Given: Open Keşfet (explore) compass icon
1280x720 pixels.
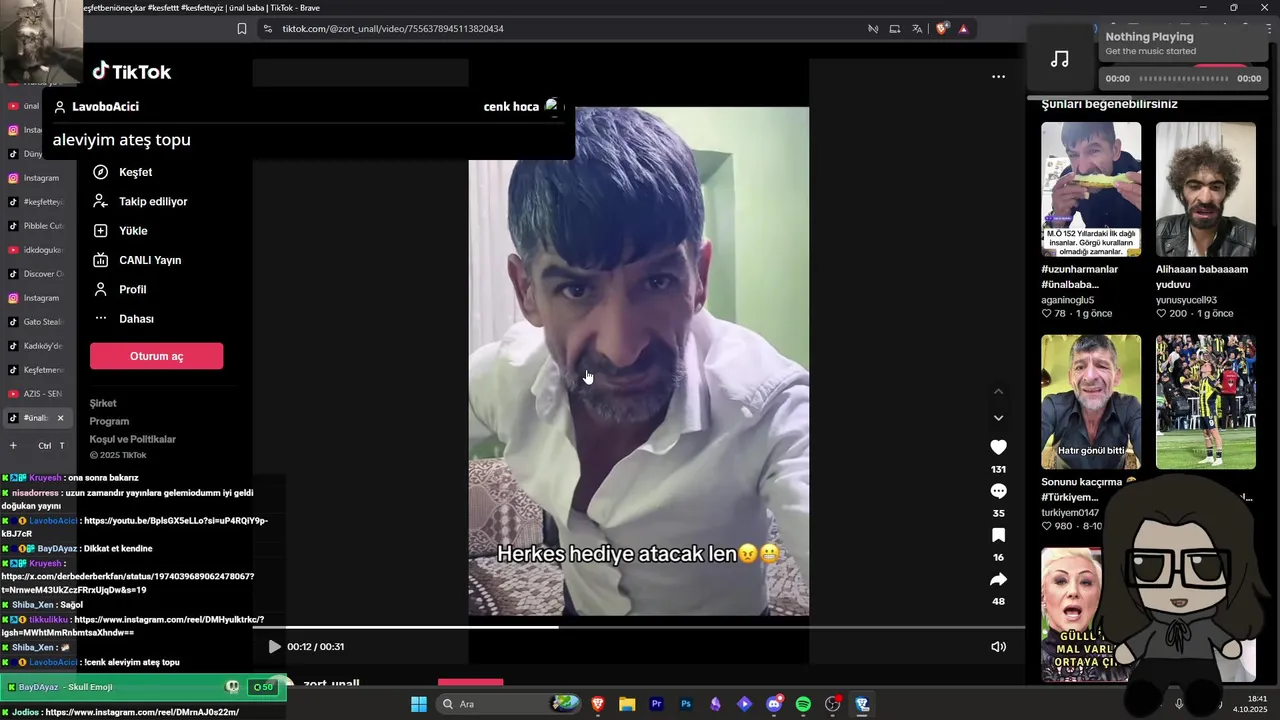Looking at the screenshot, I should (x=100, y=172).
